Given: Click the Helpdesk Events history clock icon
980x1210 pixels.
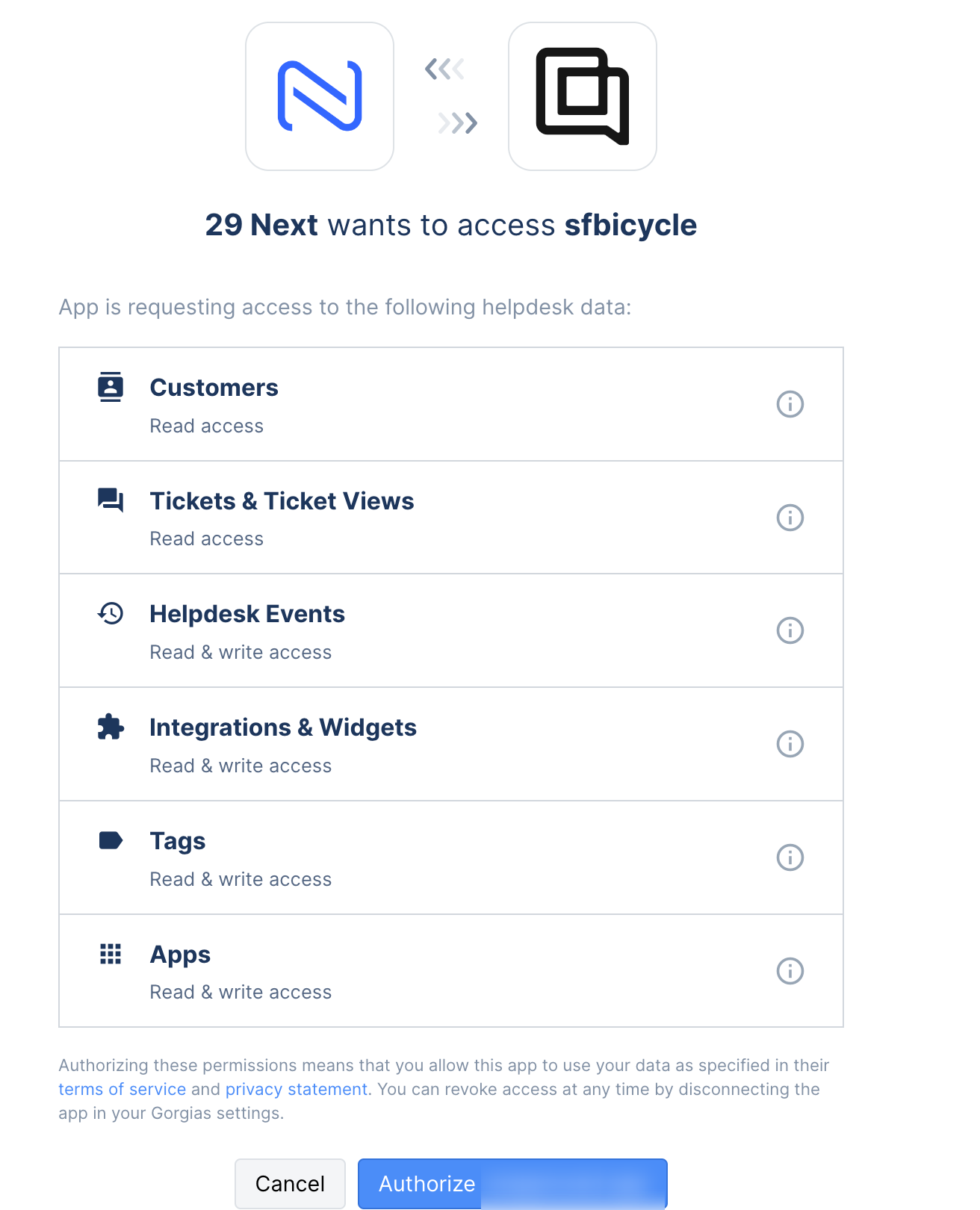Looking at the screenshot, I should pos(111,613).
